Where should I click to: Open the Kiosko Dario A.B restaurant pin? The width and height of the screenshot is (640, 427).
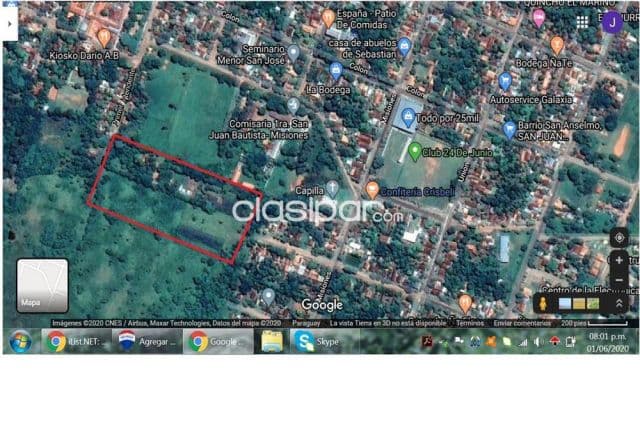(104, 38)
